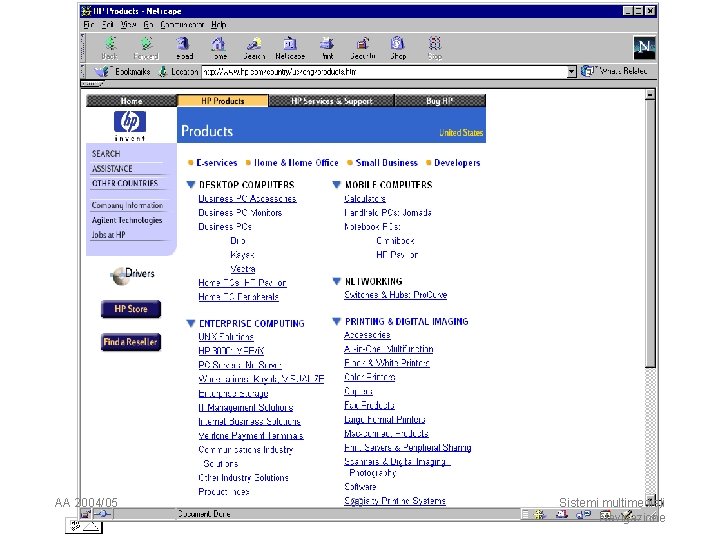
Task: Open Company Information link
Action: click(x=127, y=205)
